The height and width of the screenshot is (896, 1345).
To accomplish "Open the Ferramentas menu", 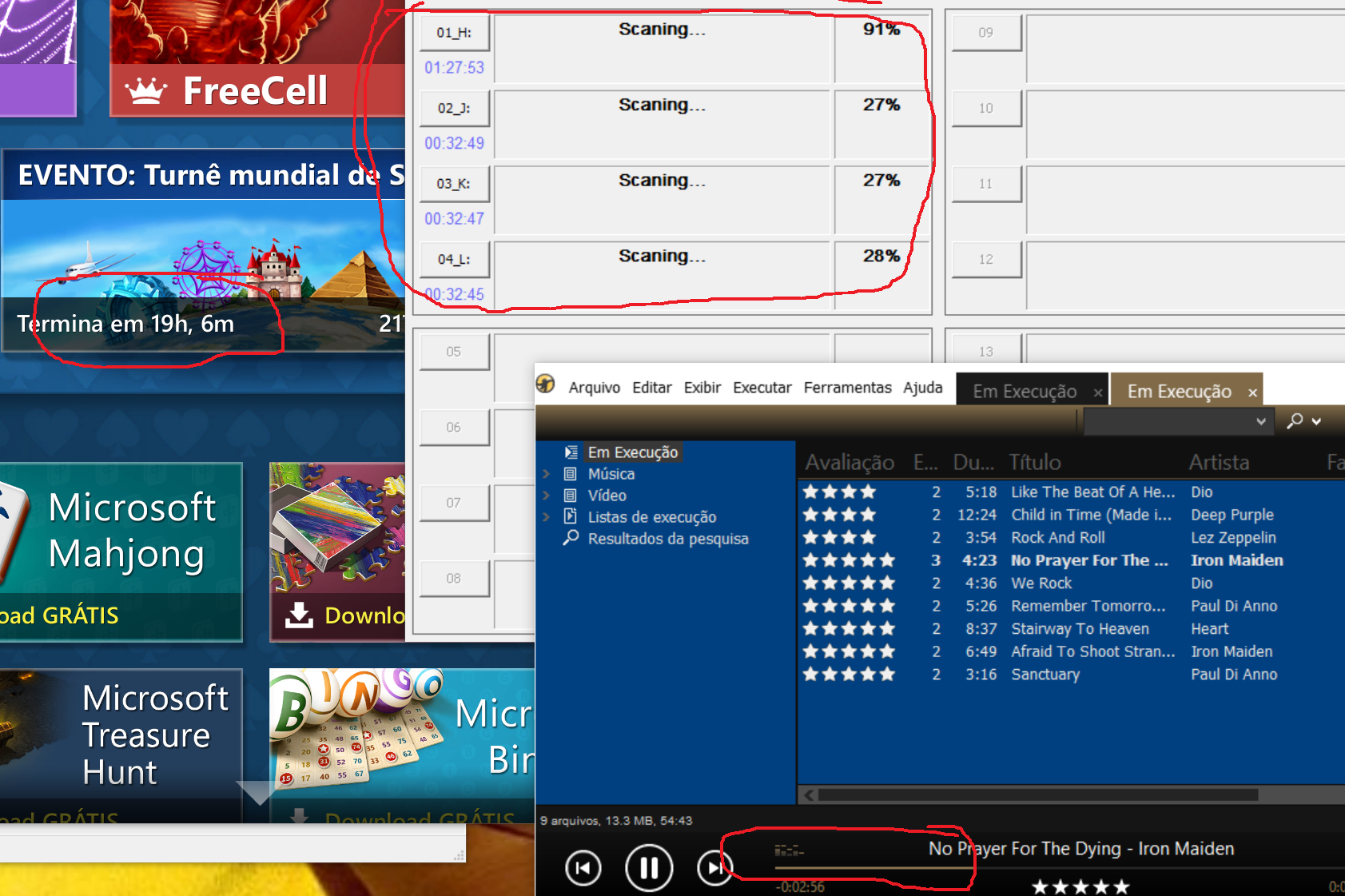I will click(848, 388).
